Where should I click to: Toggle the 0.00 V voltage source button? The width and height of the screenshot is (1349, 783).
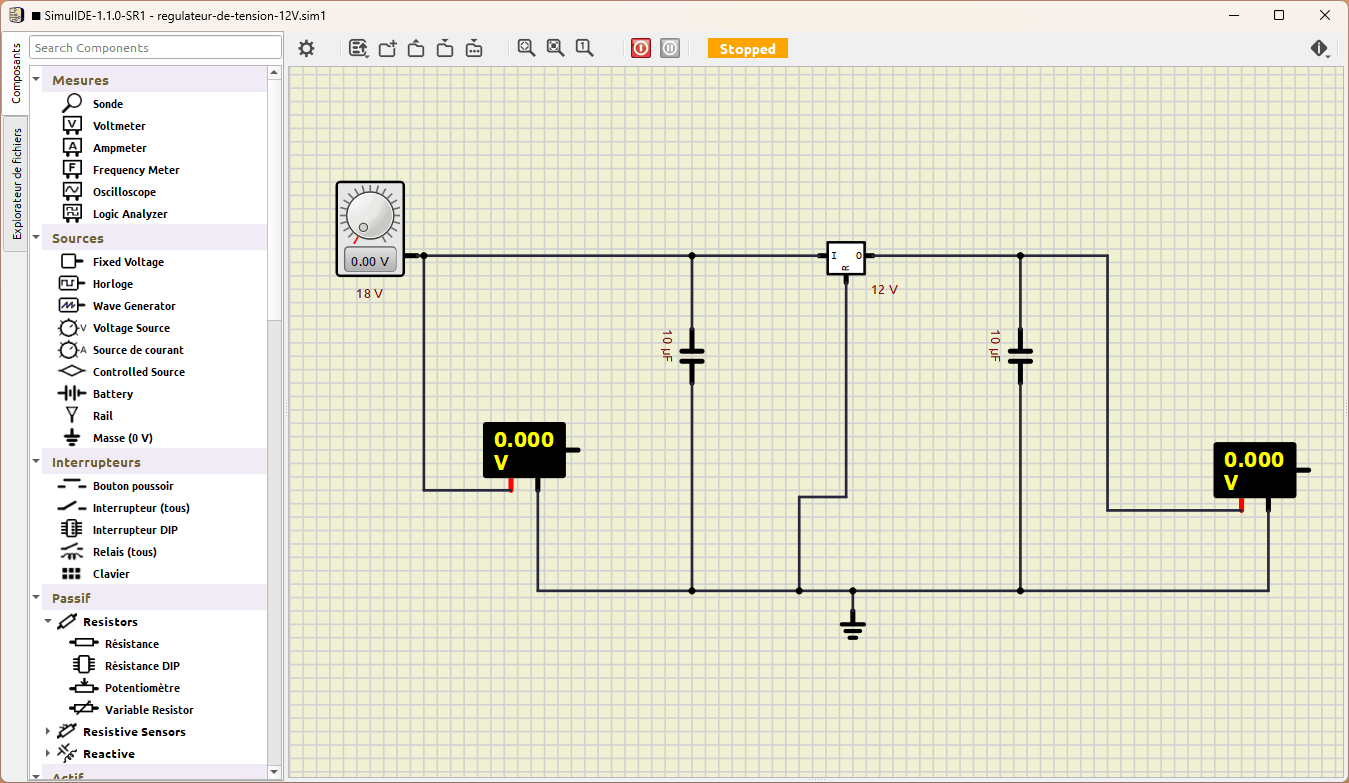click(x=370, y=261)
